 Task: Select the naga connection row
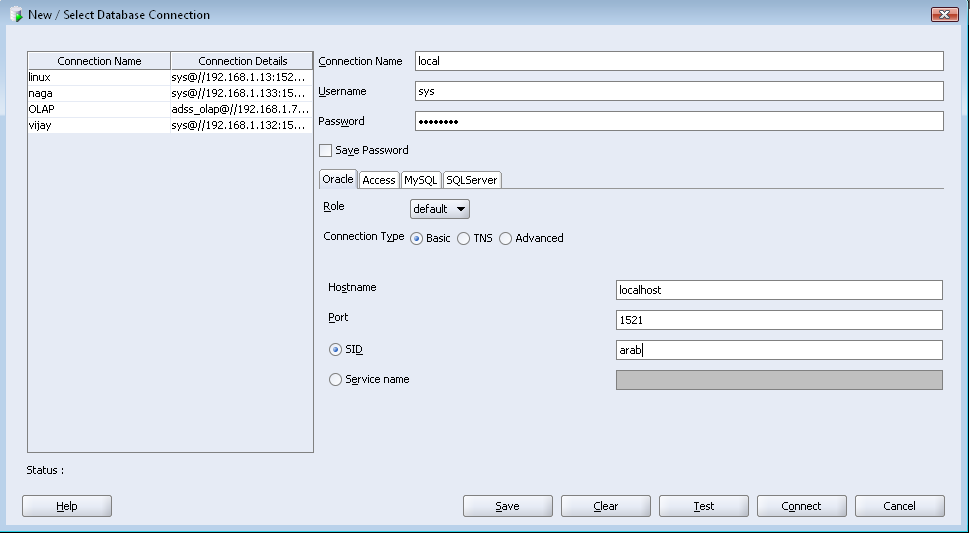pos(170,93)
